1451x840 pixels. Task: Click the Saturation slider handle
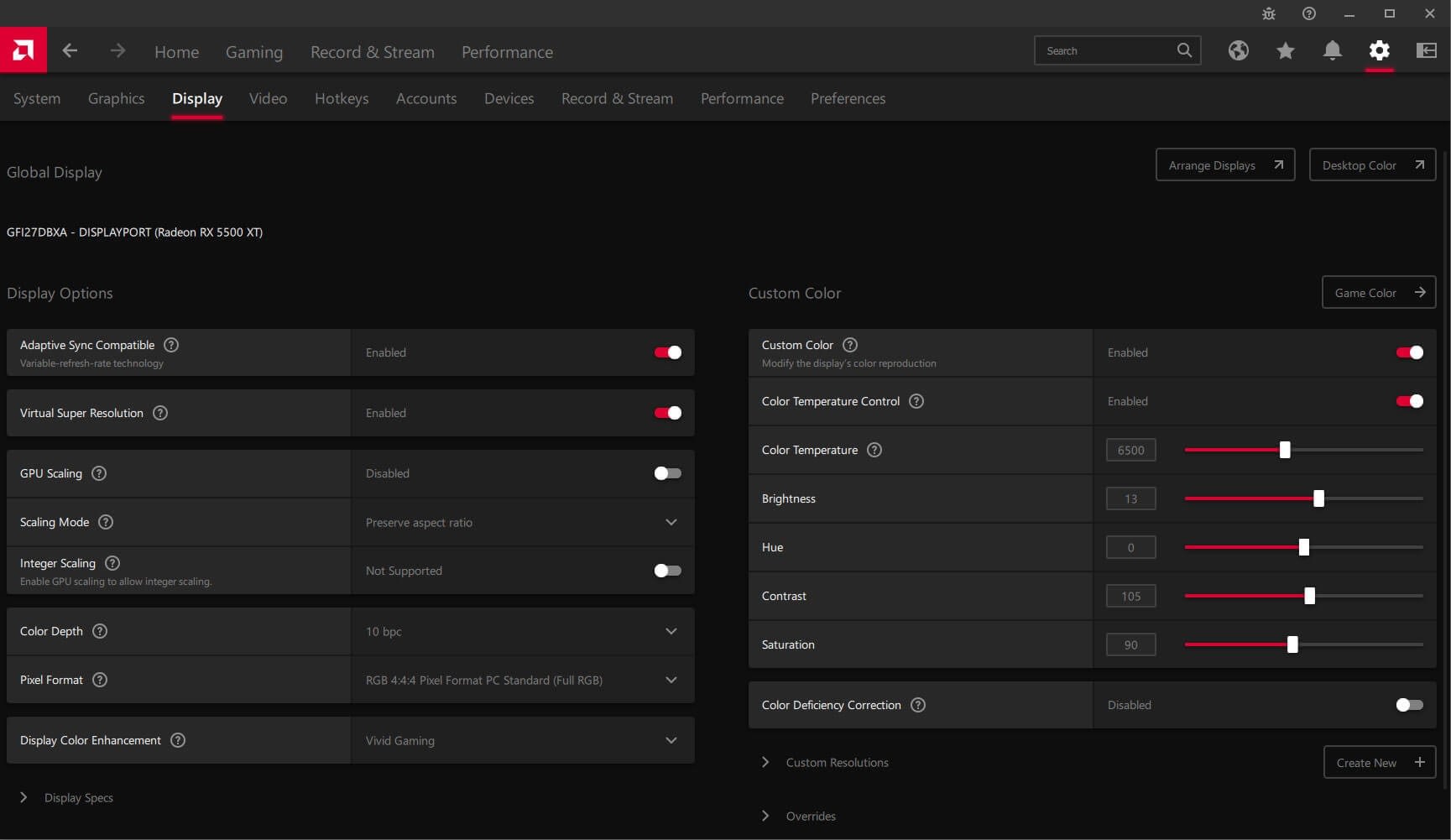[x=1293, y=644]
